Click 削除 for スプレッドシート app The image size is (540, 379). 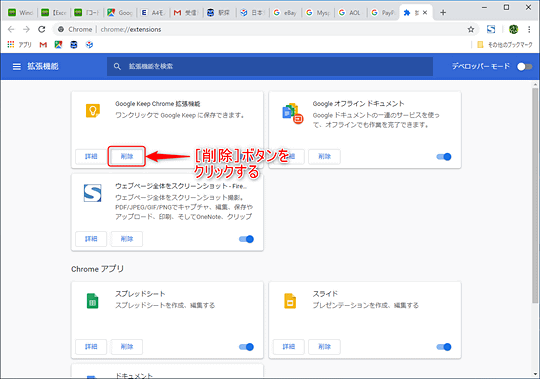point(127,347)
